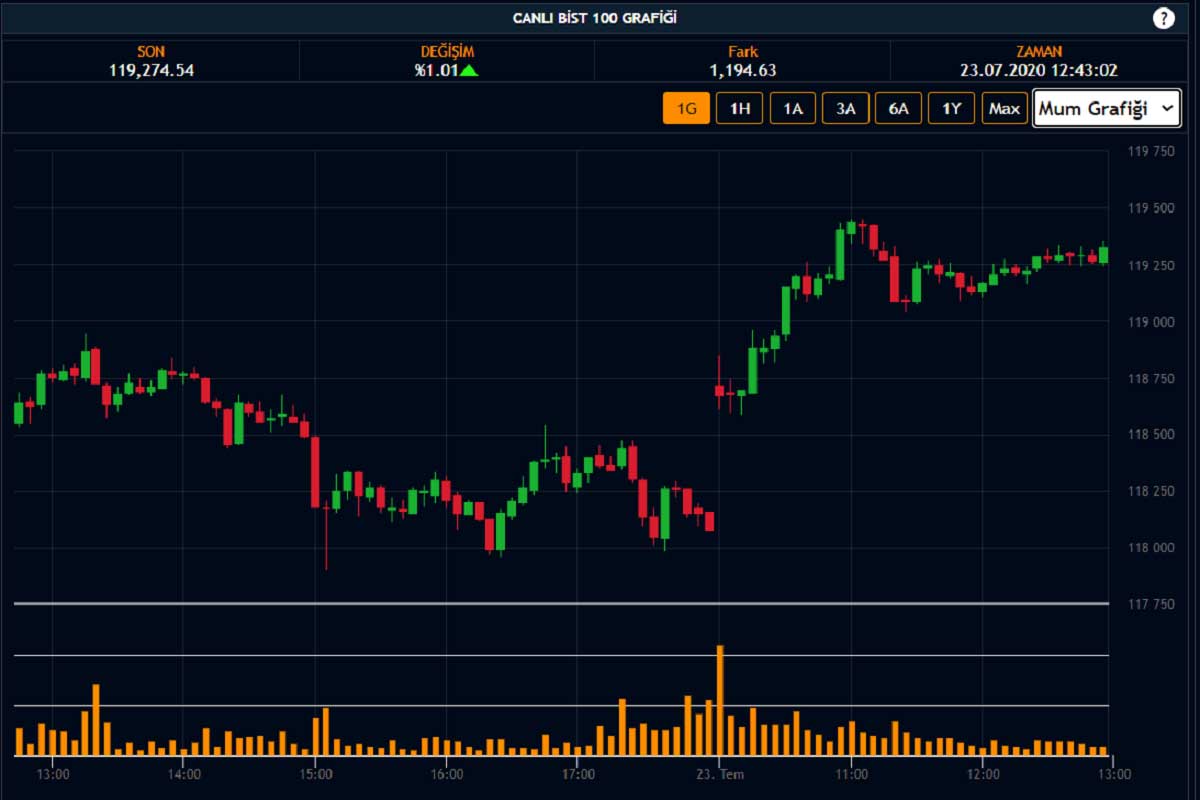Open the help question mark icon
Viewport: 1200px width, 800px height.
click(1163, 18)
